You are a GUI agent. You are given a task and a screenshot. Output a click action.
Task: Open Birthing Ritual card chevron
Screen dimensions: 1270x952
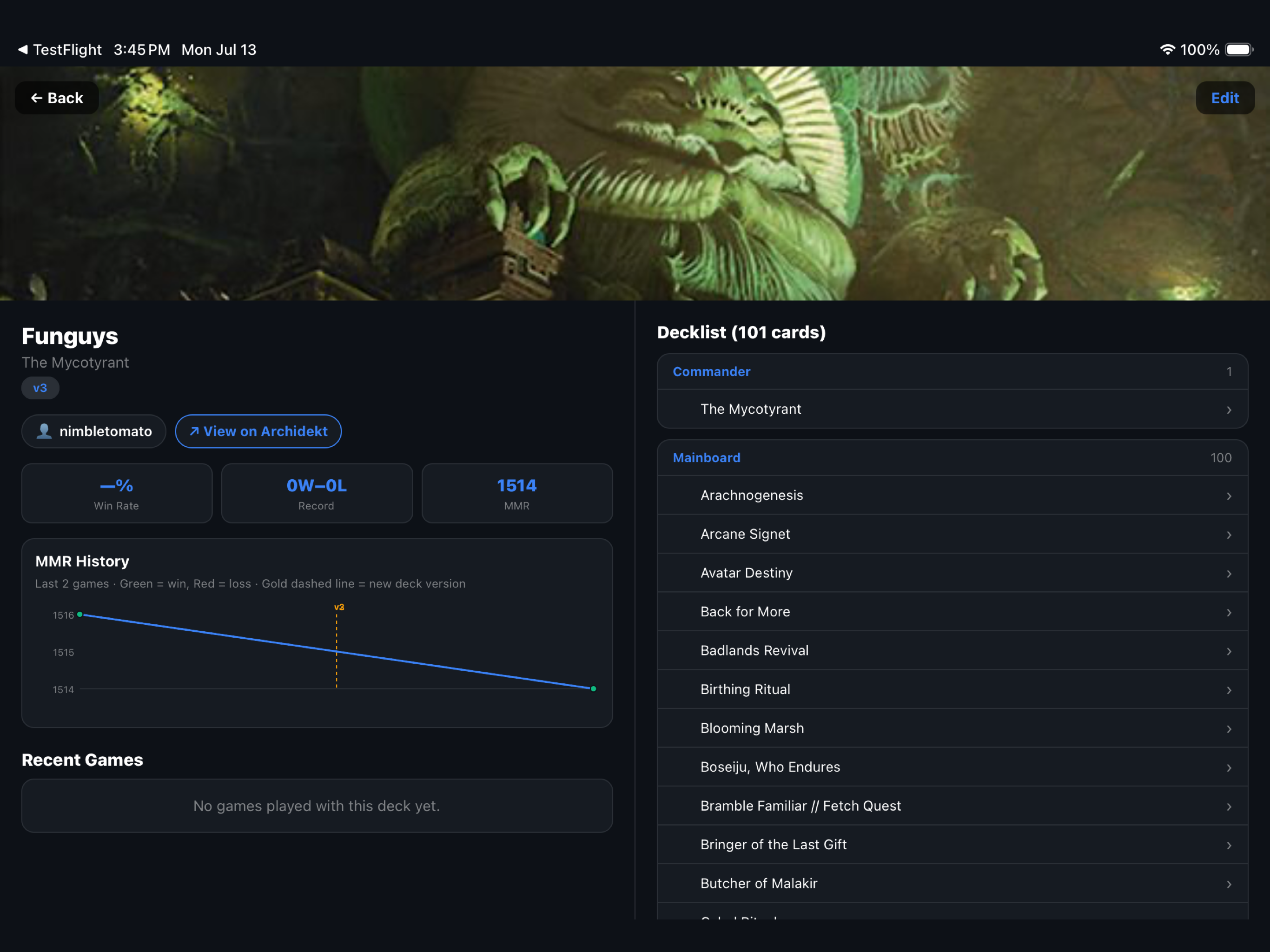(1229, 690)
